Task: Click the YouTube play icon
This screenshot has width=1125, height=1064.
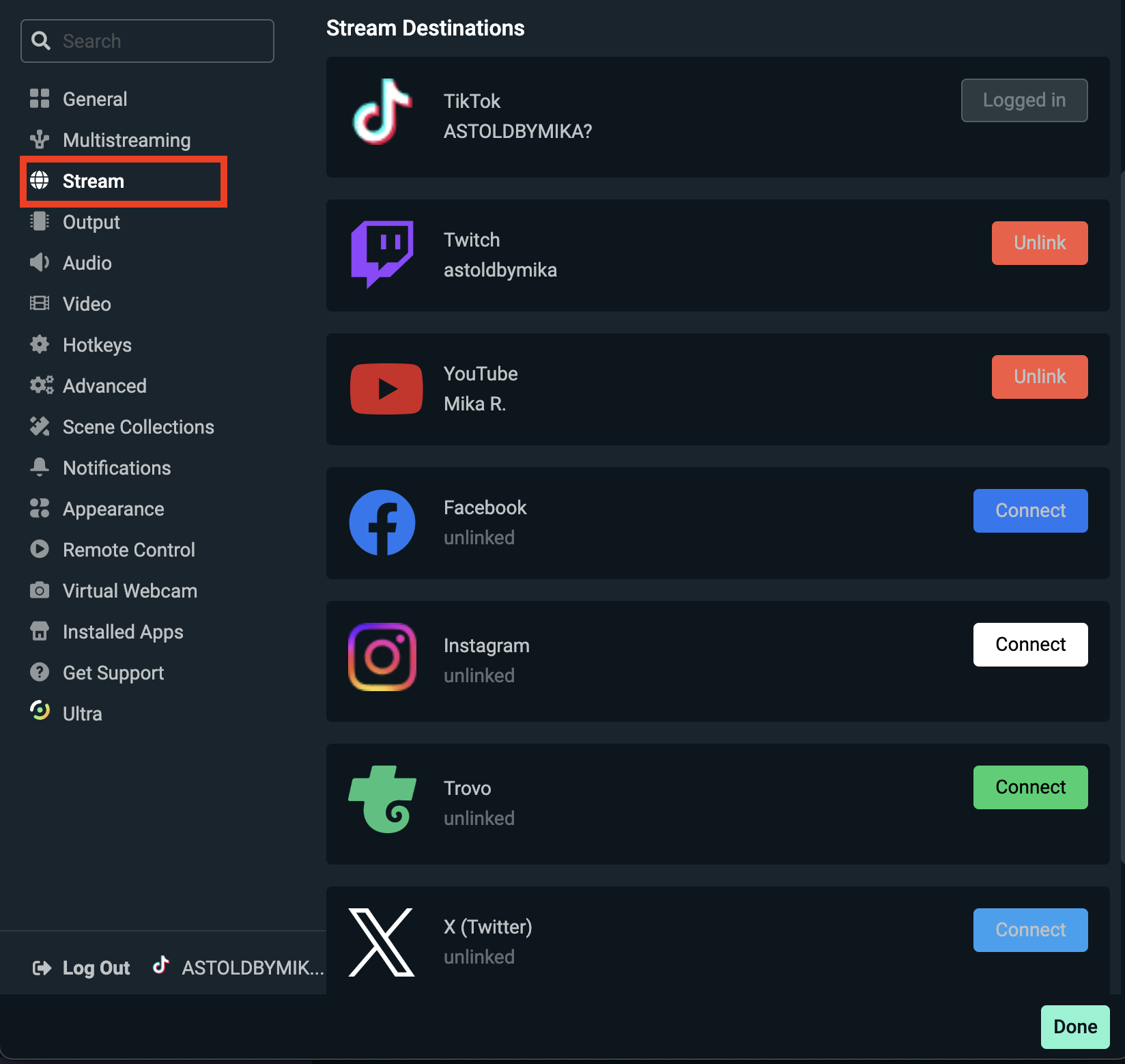Action: pos(386,389)
